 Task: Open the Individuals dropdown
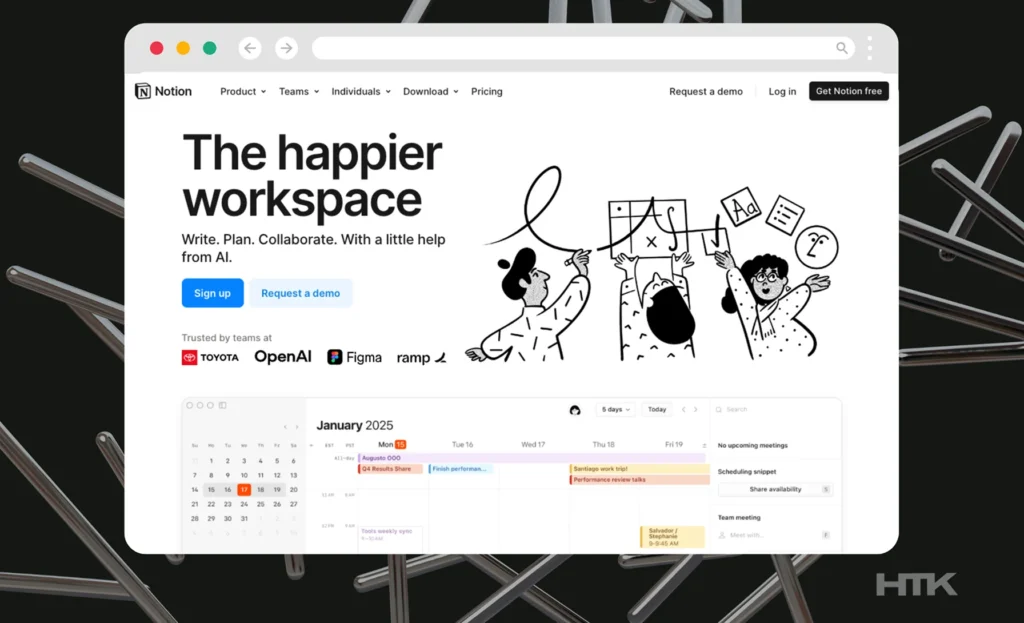click(x=361, y=91)
